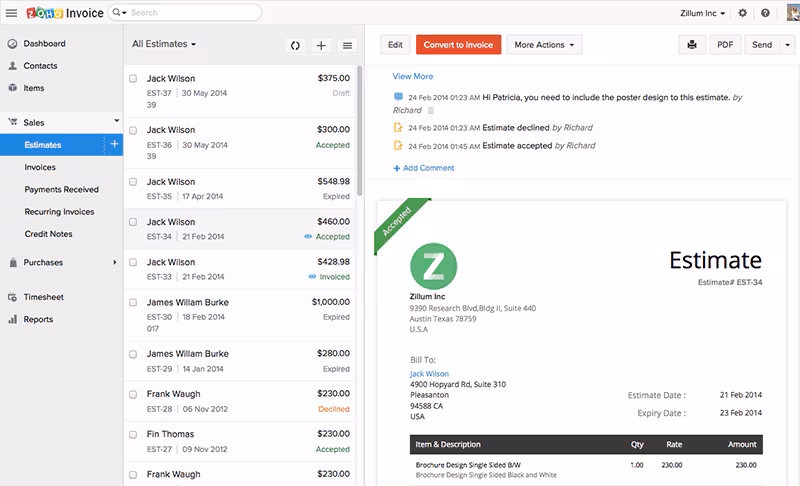Tick the Frank Waugh $230.00 estimate checkbox
This screenshot has height=486, width=800.
(133, 394)
